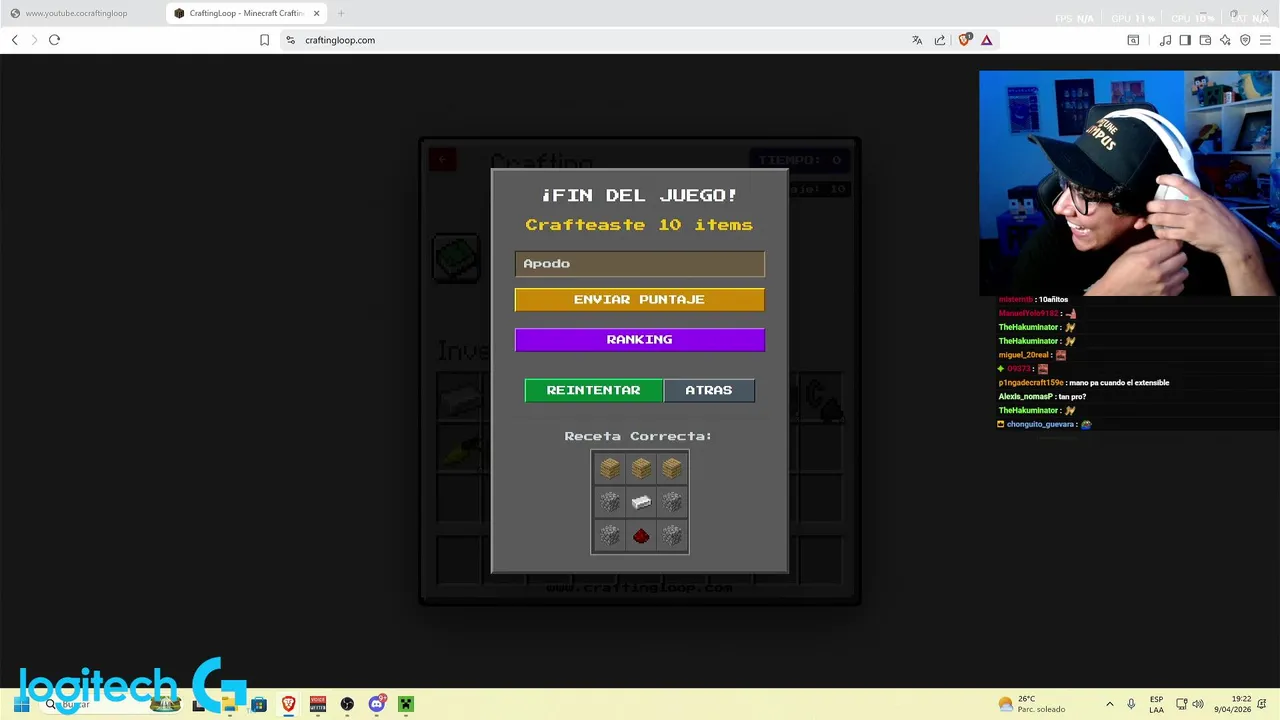The image size is (1280, 720).
Task: Open the browser hamburger menu
Action: 1265,40
